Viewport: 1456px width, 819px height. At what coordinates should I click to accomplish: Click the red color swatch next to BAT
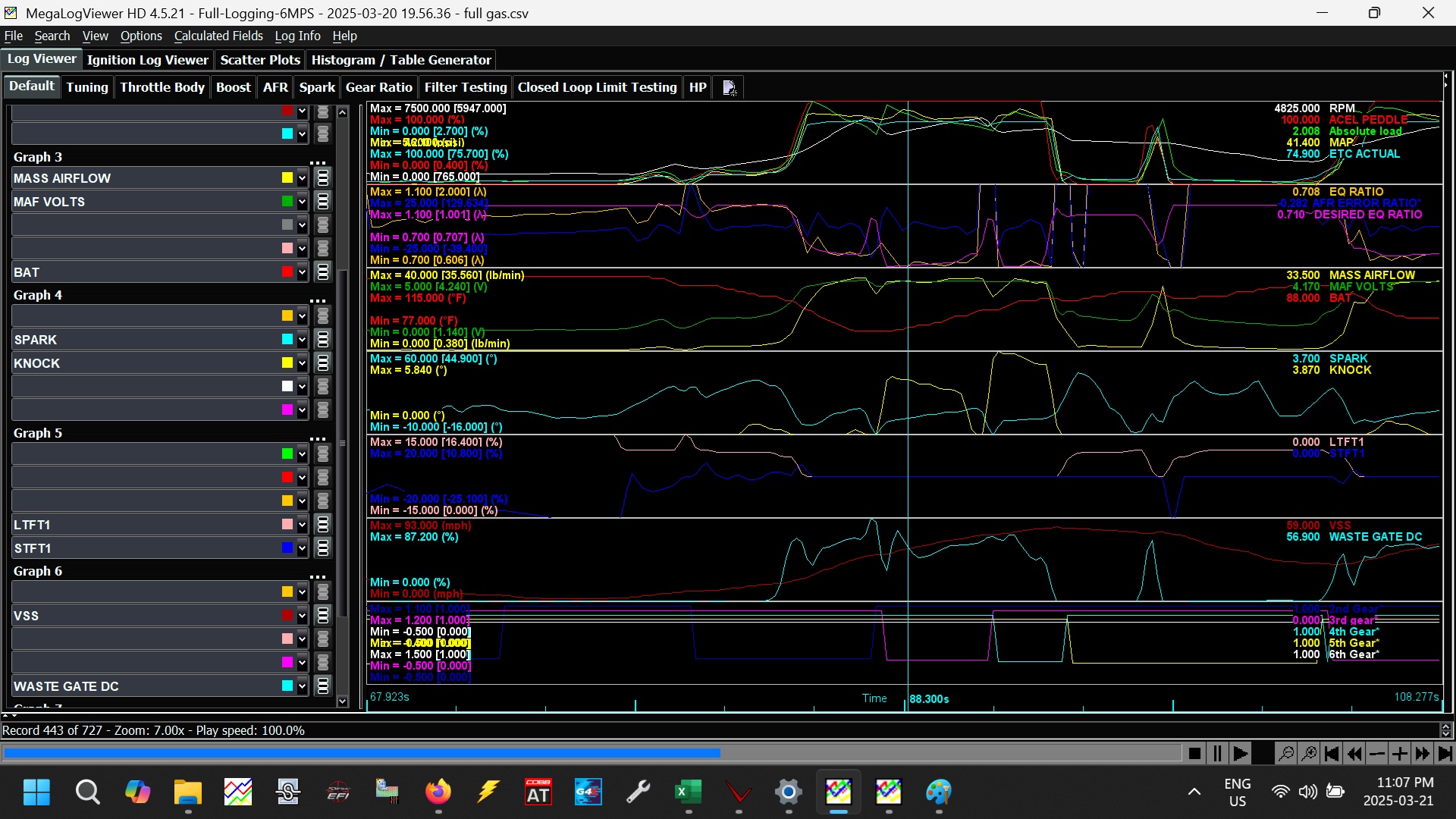click(x=287, y=272)
